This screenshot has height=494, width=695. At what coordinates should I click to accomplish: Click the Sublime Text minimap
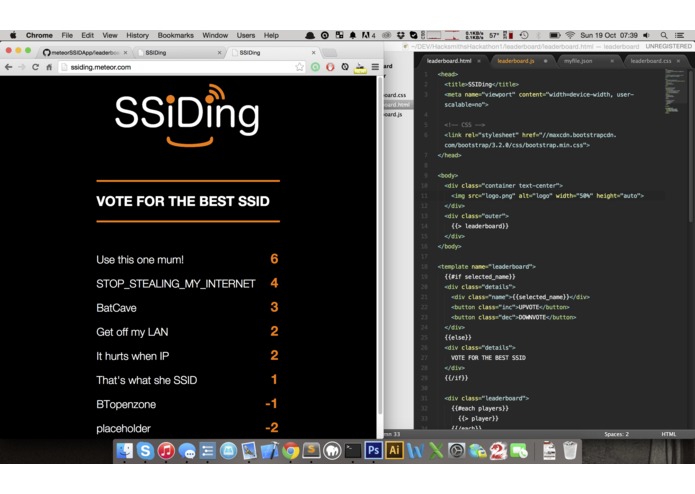point(674,91)
